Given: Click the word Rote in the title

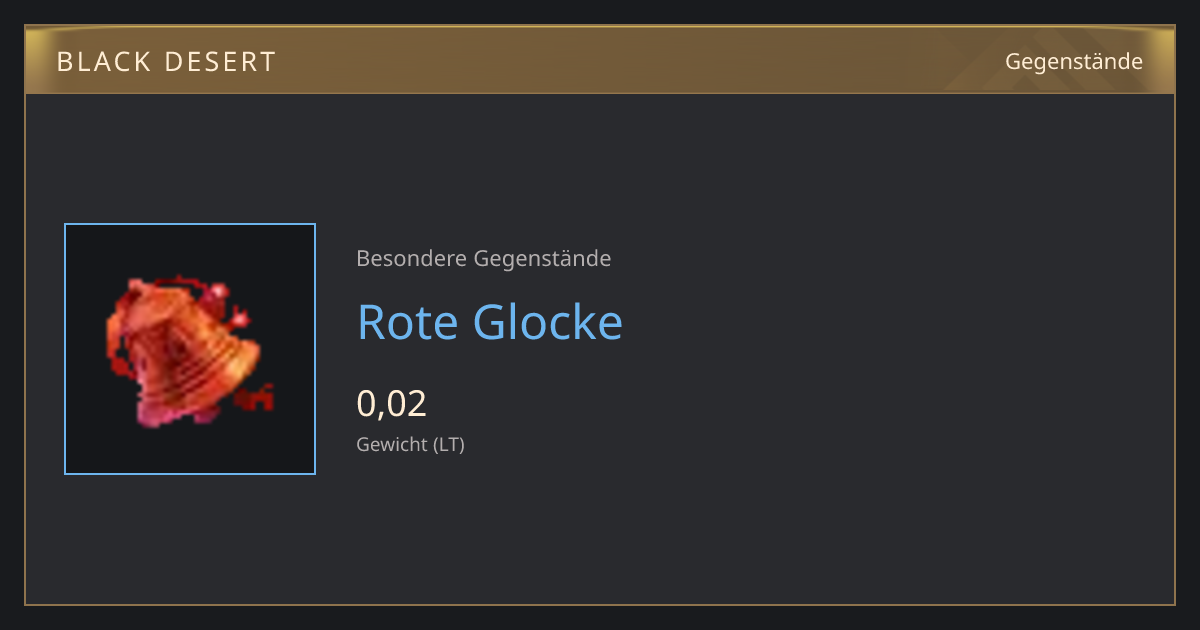Looking at the screenshot, I should coord(407,322).
